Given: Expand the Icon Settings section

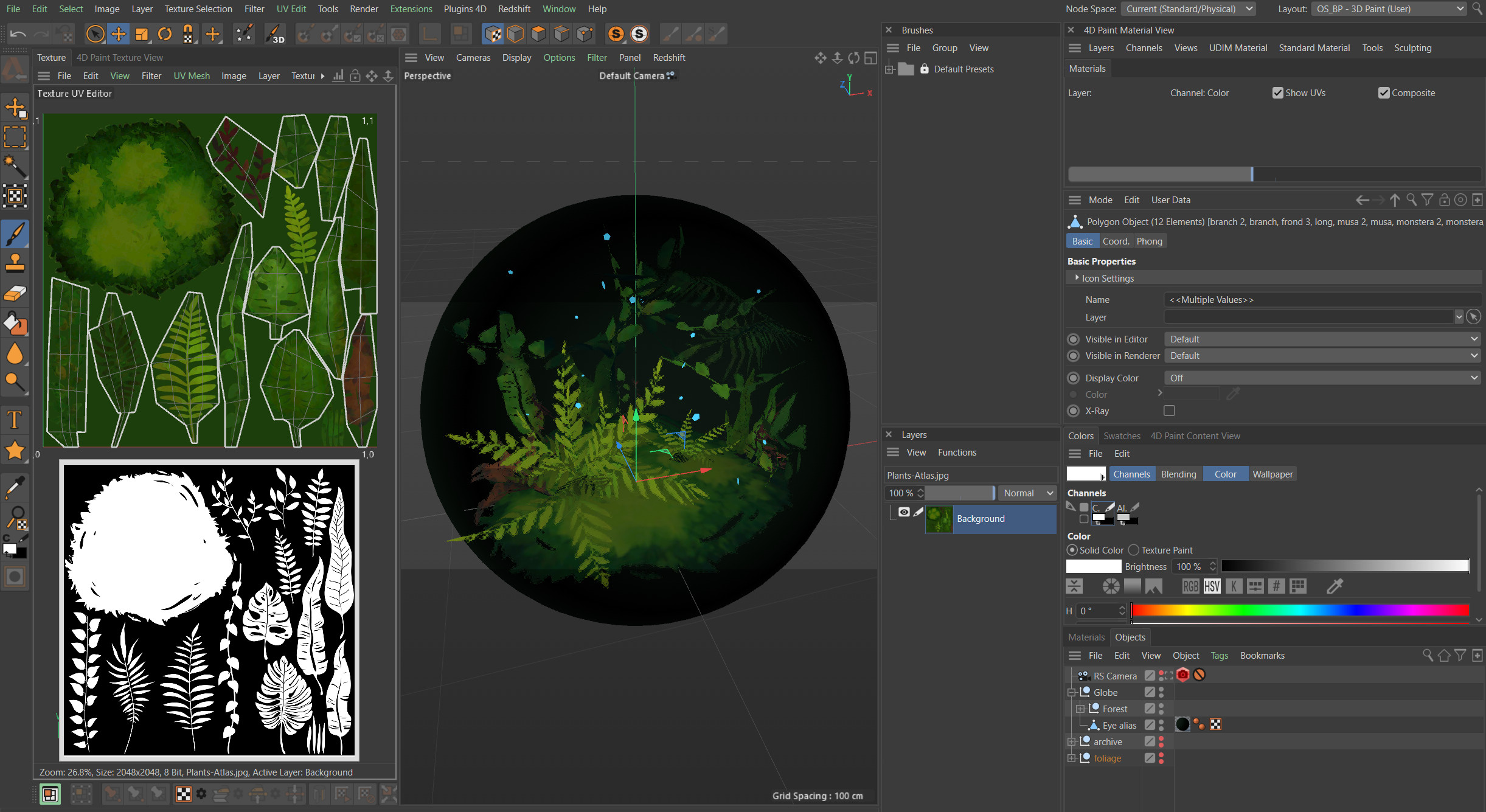Looking at the screenshot, I should coord(1077,277).
